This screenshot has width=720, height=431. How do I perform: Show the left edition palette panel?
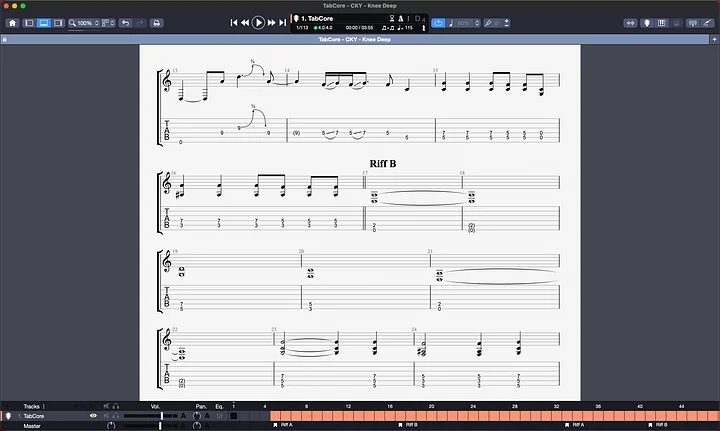[x=29, y=23]
